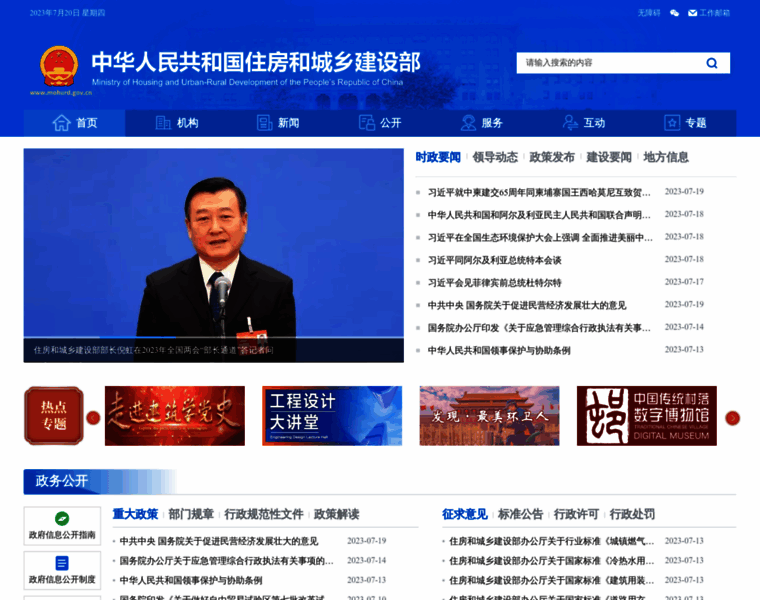Switch to the 部门规章 tab
The width and height of the screenshot is (760, 600).
(191, 514)
